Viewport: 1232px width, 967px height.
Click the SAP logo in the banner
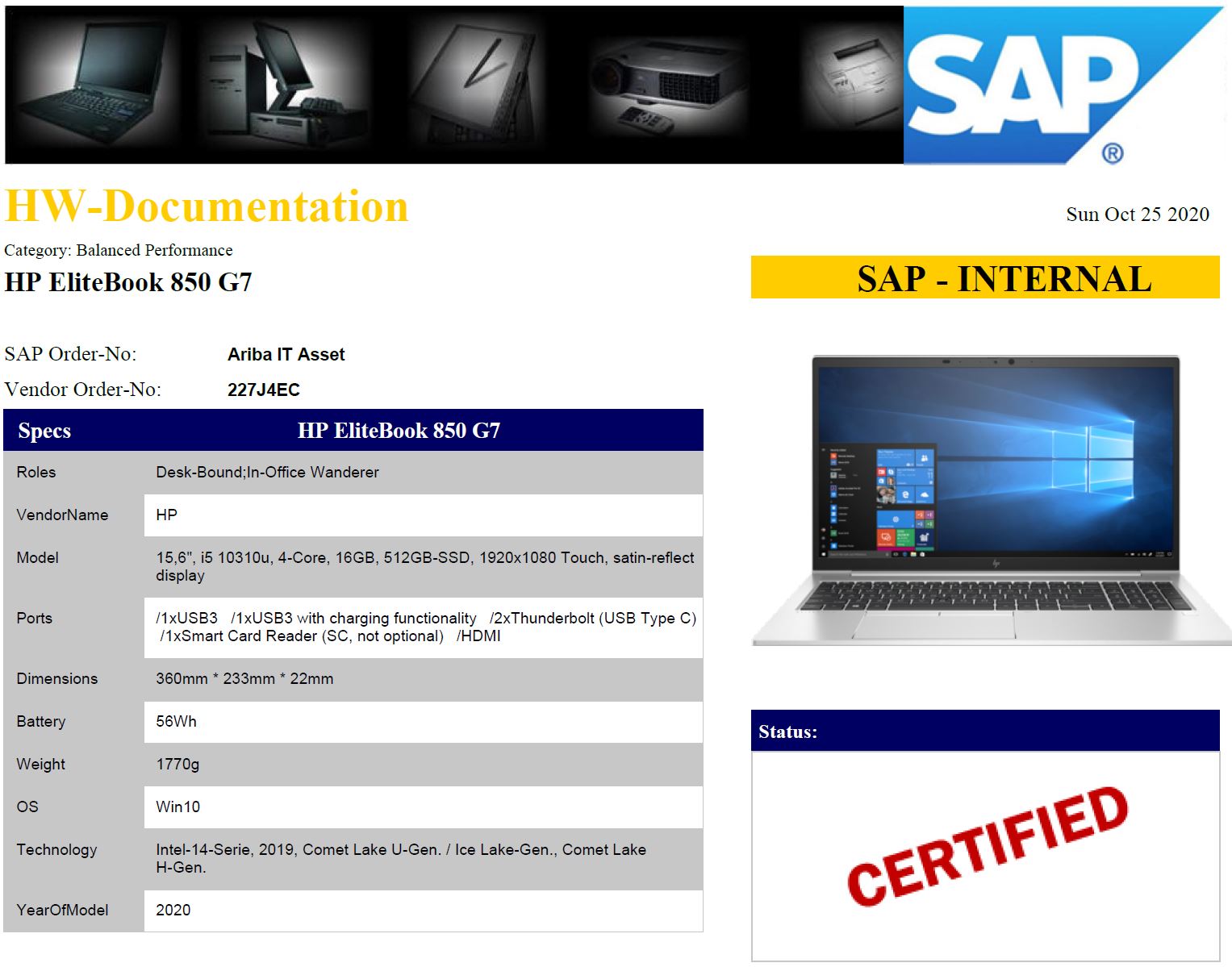(1063, 85)
